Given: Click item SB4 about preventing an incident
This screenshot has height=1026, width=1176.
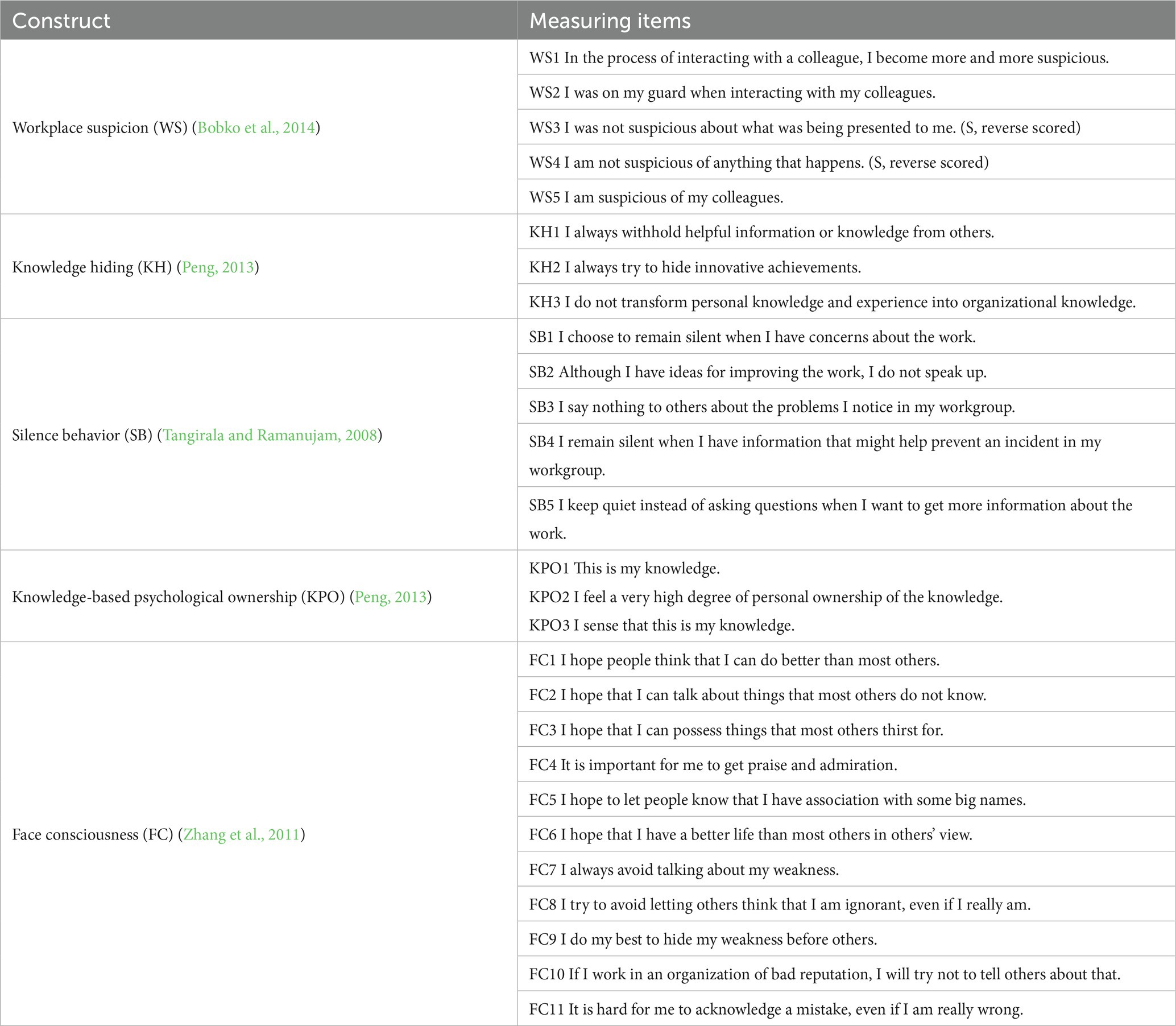Looking at the screenshot, I should [815, 455].
